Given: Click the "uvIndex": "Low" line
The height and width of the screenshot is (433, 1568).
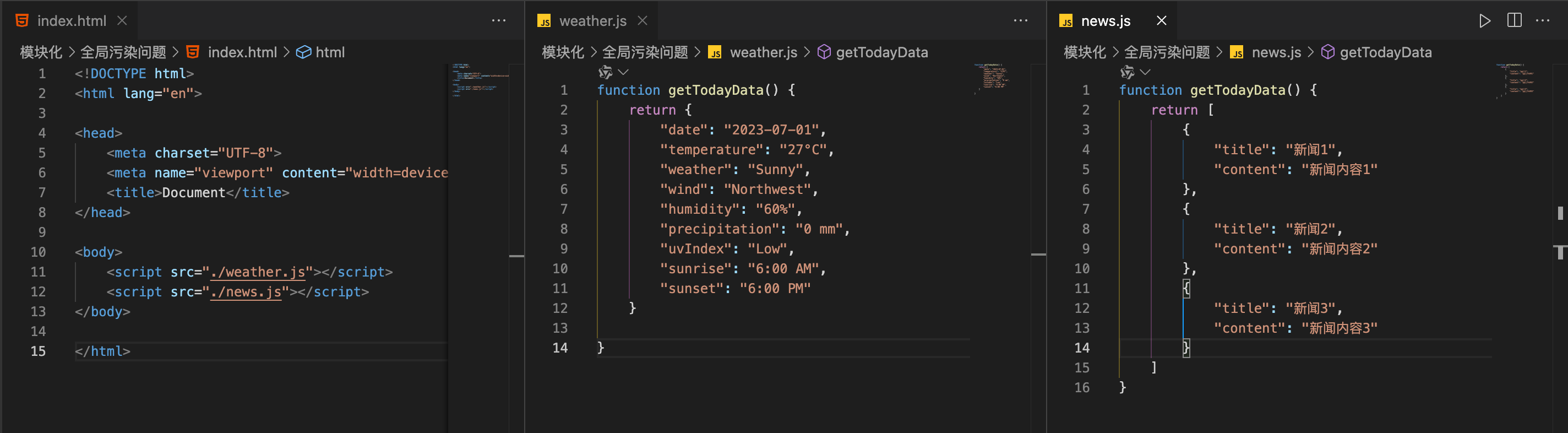Looking at the screenshot, I should [x=727, y=248].
